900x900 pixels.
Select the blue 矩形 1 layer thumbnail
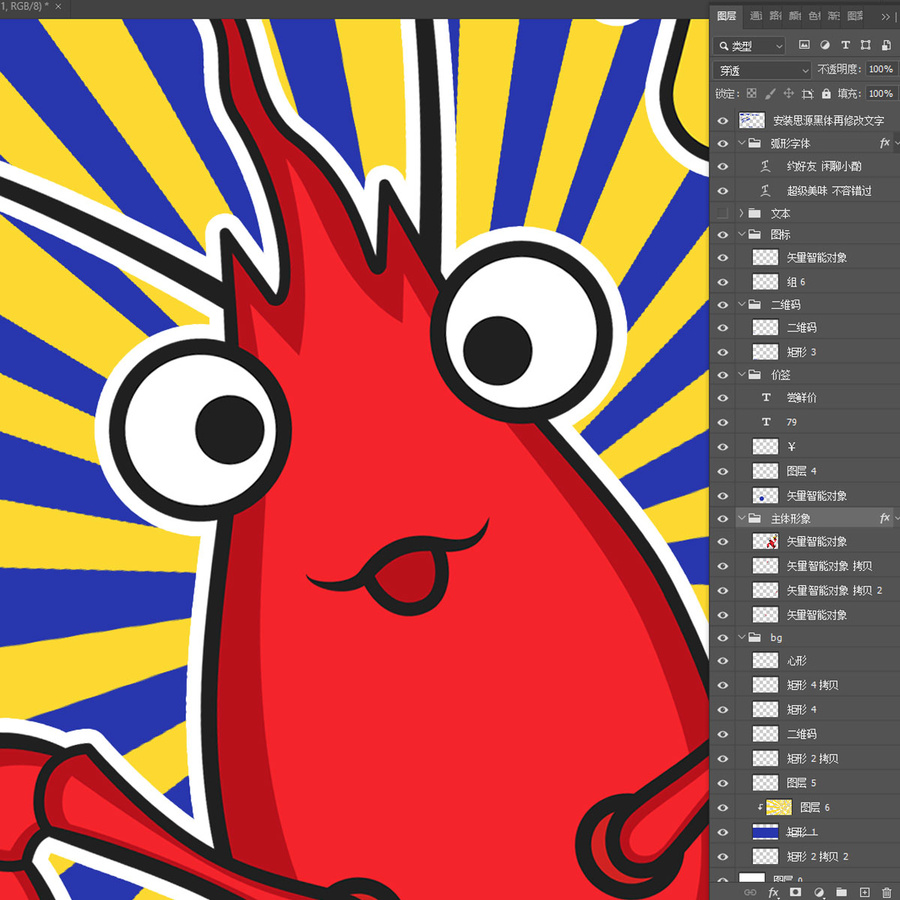[x=765, y=832]
